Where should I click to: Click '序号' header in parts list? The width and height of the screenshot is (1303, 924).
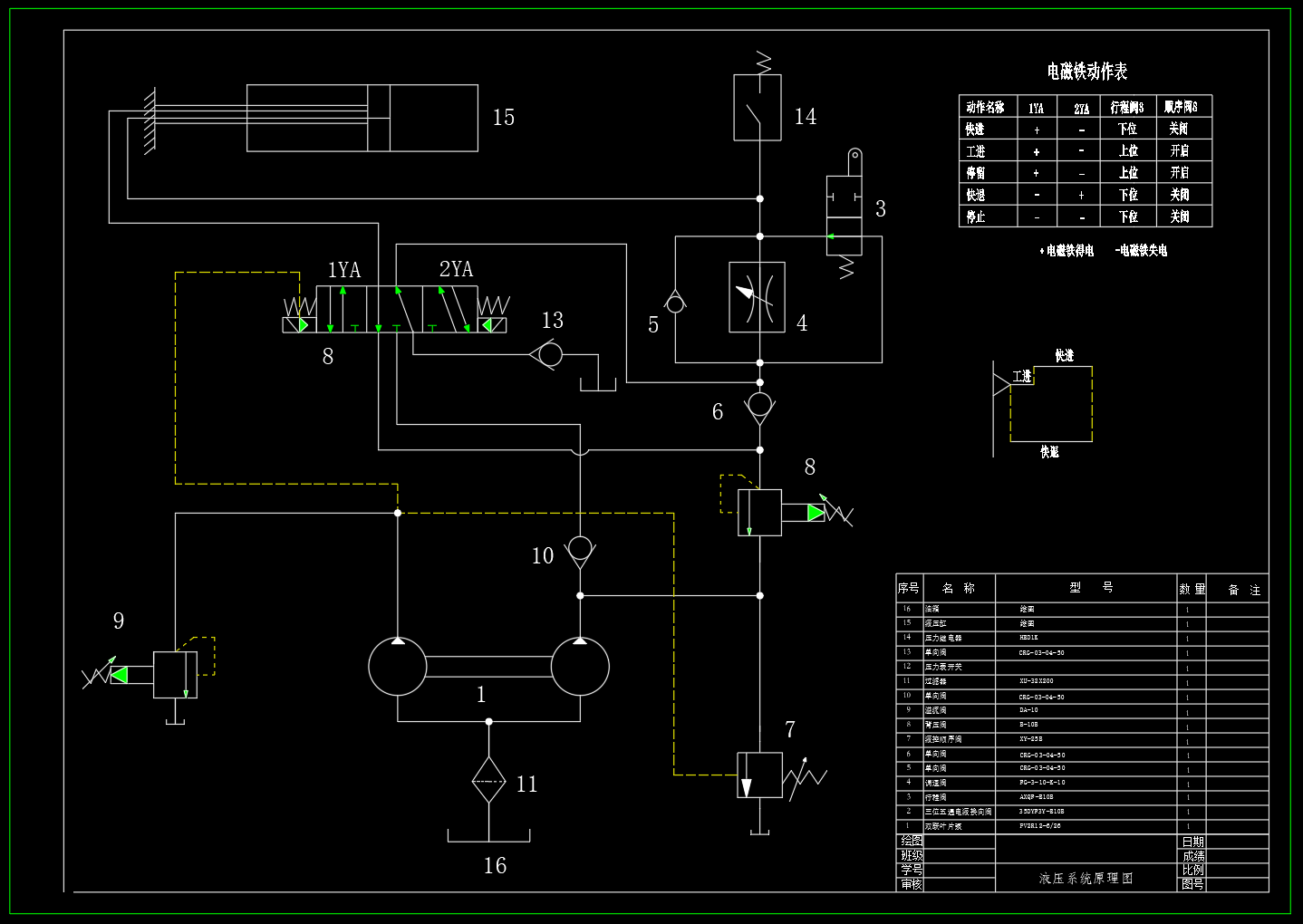coord(909,588)
